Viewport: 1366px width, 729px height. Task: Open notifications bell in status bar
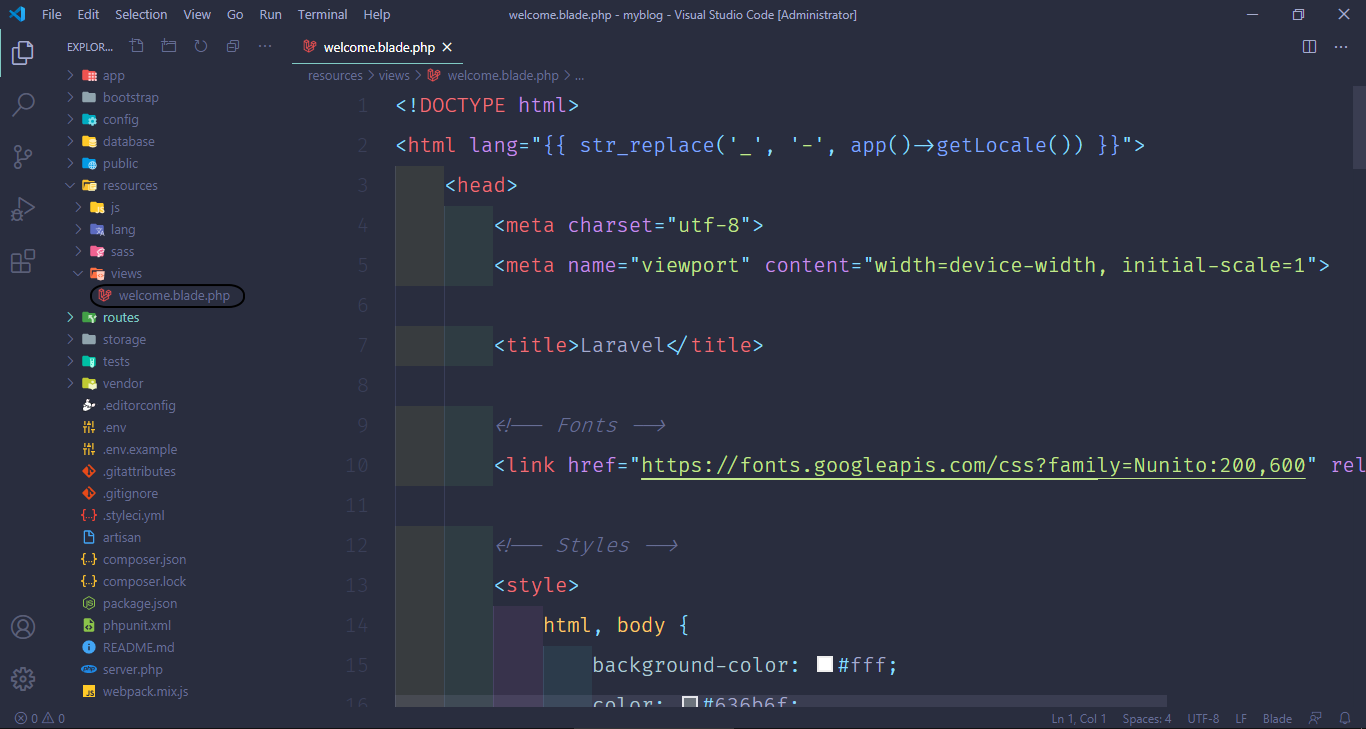(1345, 718)
